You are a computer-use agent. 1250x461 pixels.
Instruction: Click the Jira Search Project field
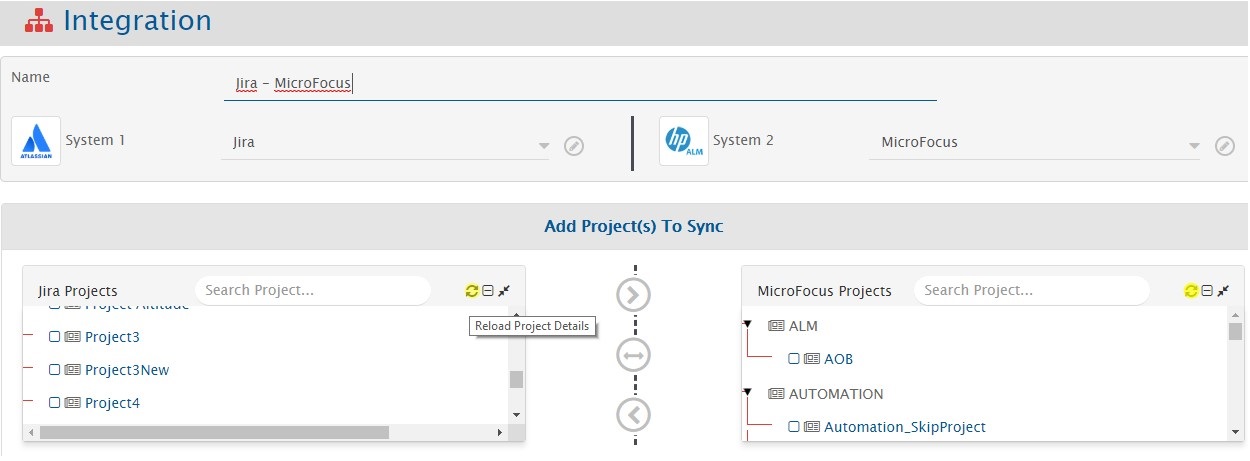pyautogui.click(x=312, y=291)
